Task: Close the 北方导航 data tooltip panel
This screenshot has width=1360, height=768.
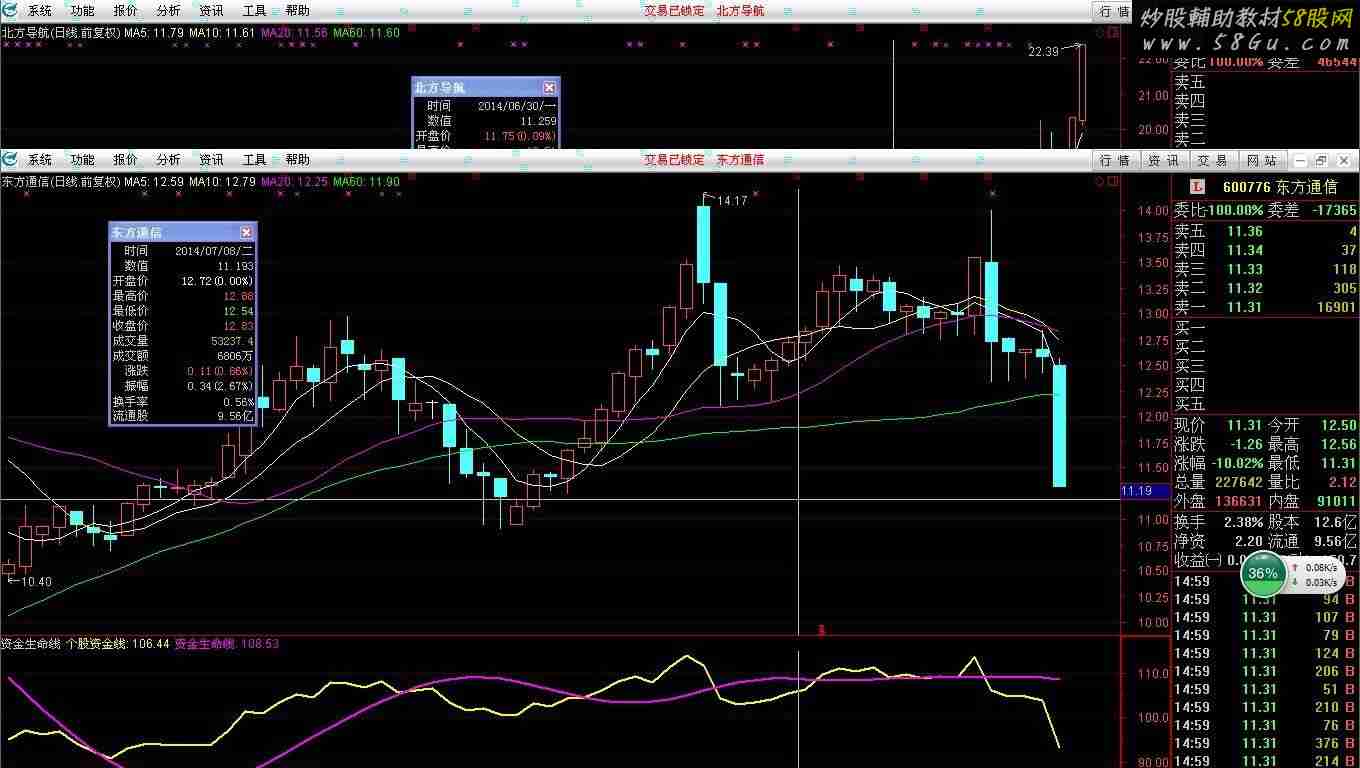Action: point(549,88)
